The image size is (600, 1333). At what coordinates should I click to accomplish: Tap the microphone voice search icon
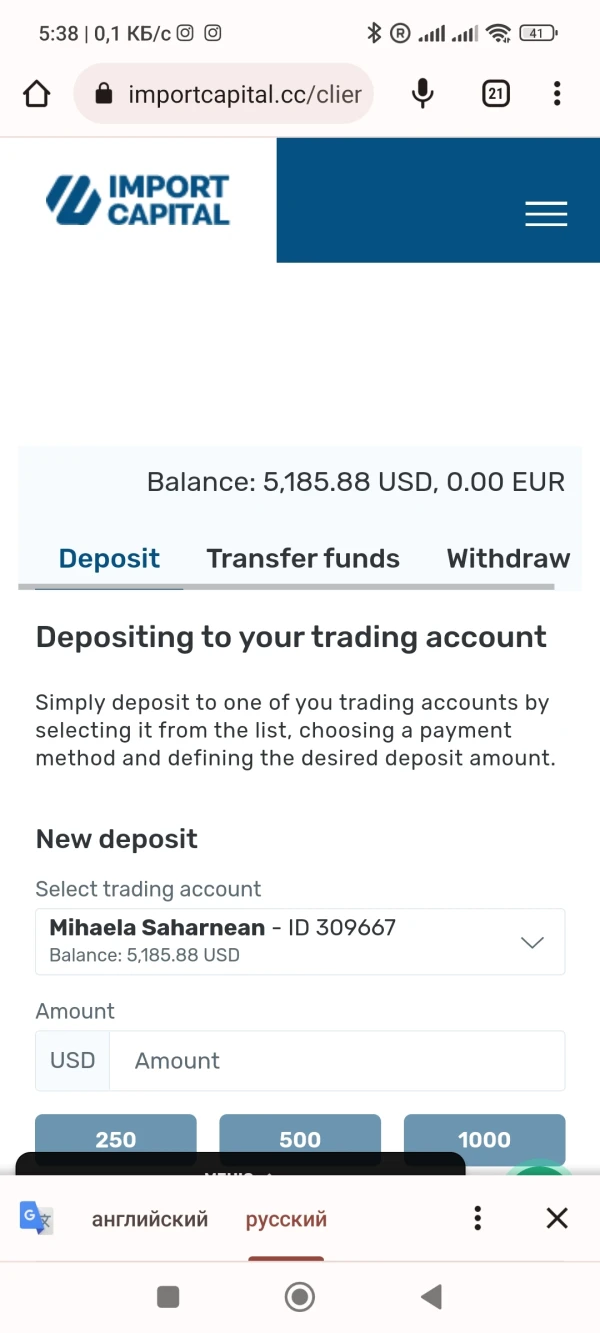point(423,95)
